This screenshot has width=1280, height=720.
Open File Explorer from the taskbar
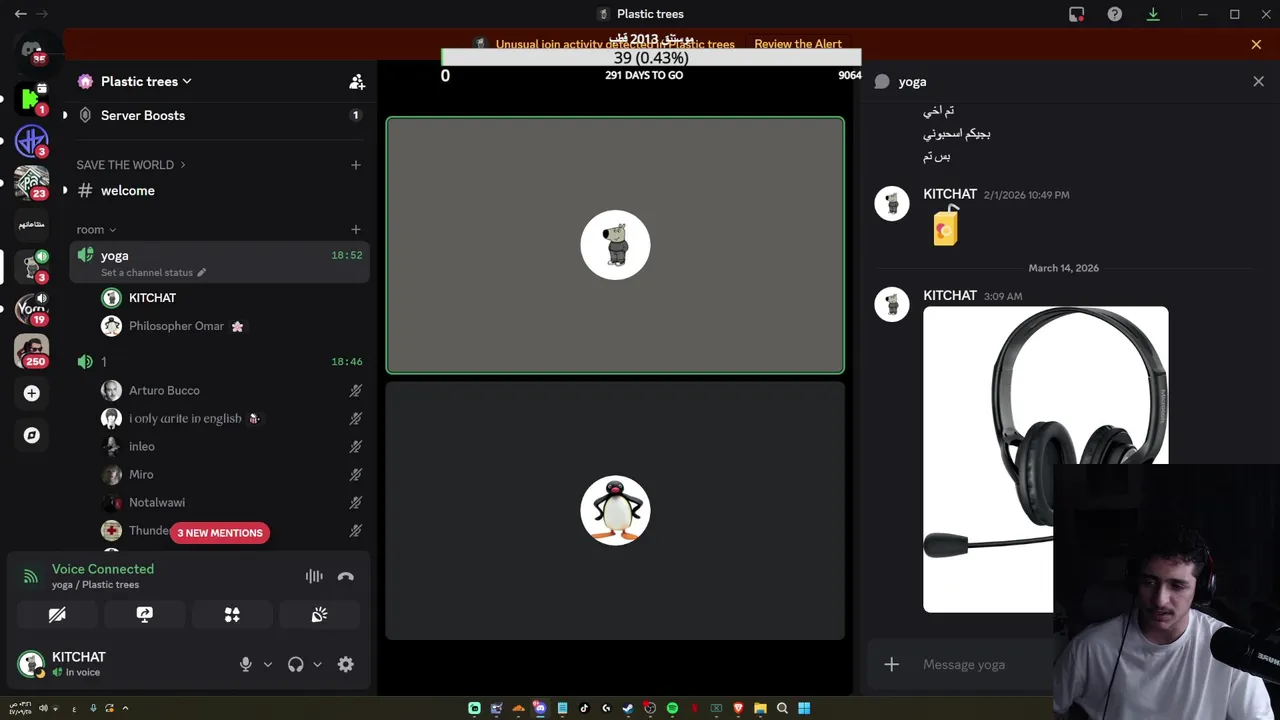(760, 708)
